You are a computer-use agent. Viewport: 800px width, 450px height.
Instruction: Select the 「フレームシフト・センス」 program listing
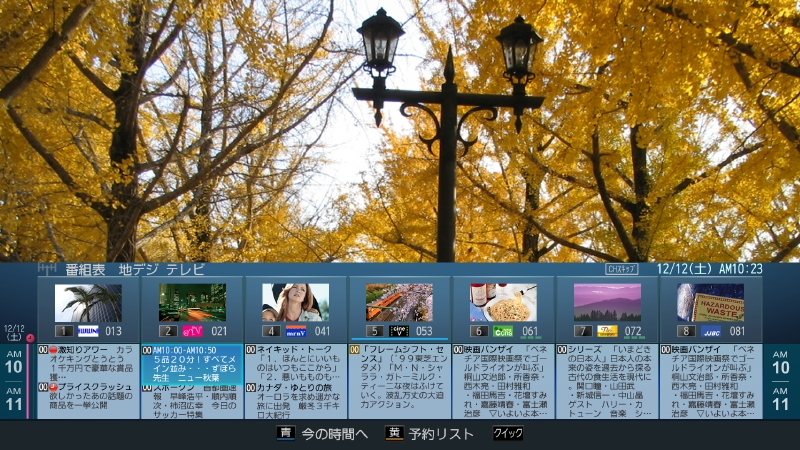[x=399, y=382]
